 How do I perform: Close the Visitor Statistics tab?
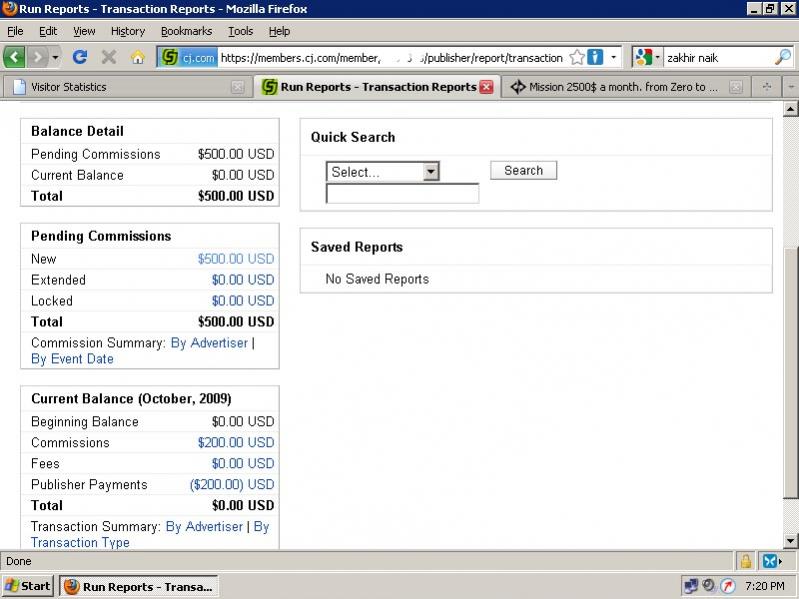pos(237,87)
